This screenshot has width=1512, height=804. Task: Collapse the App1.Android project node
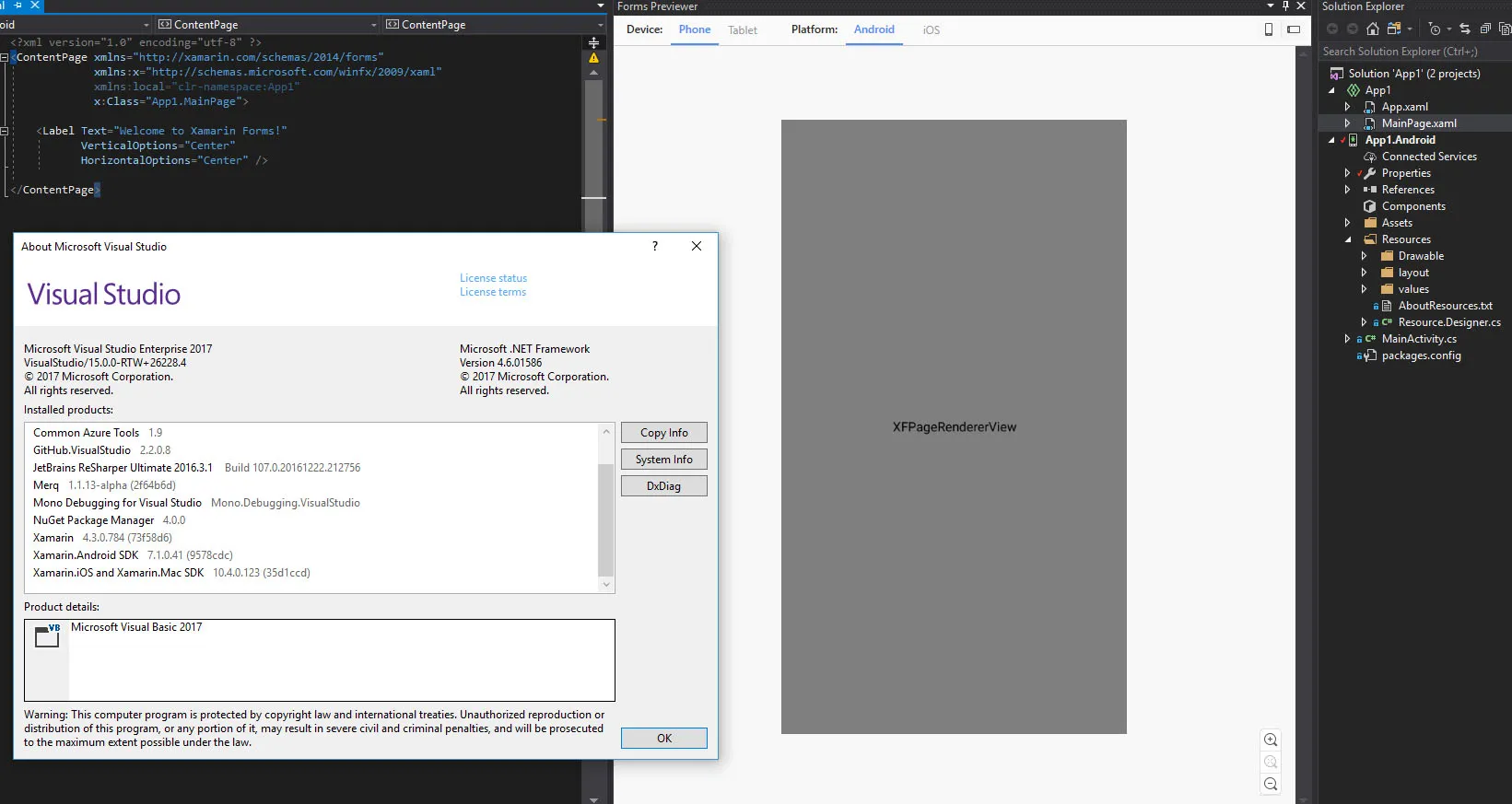(x=1331, y=140)
